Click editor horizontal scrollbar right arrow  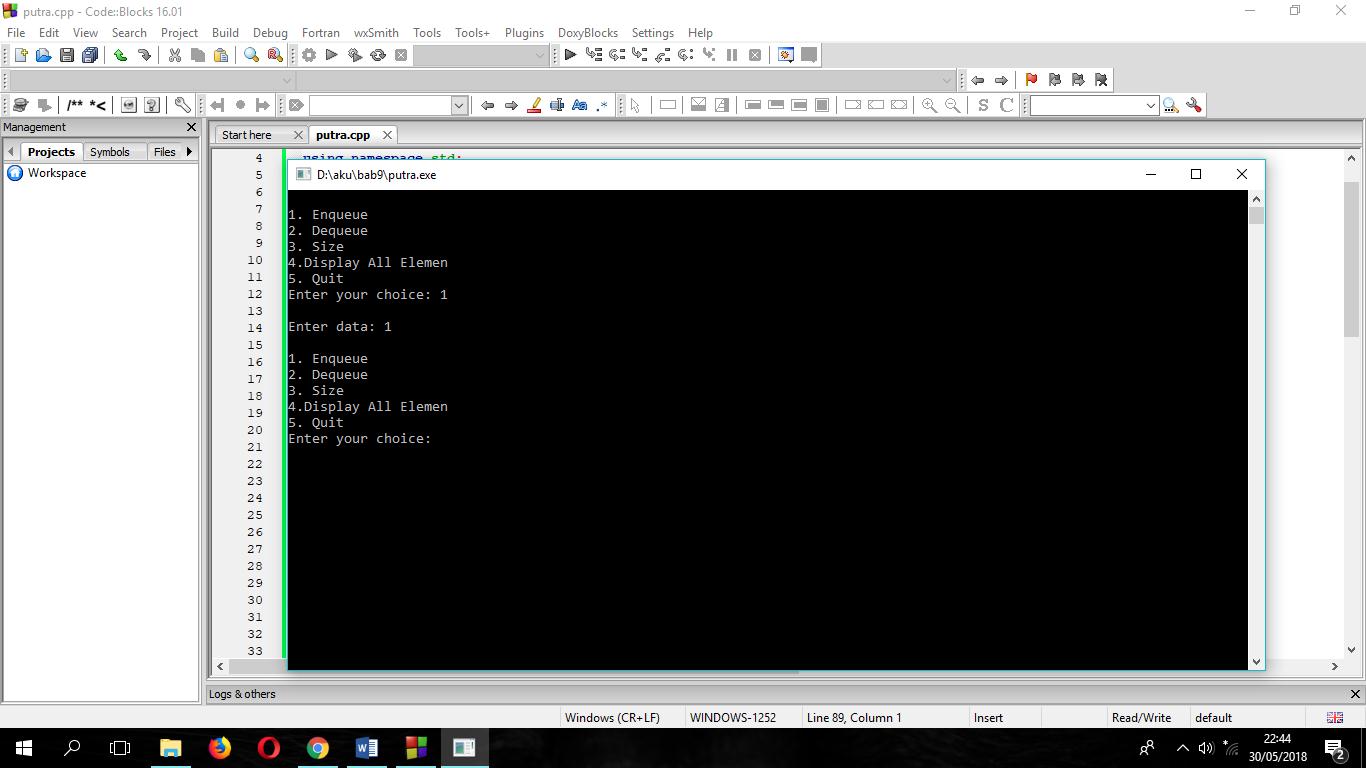click(1334, 666)
